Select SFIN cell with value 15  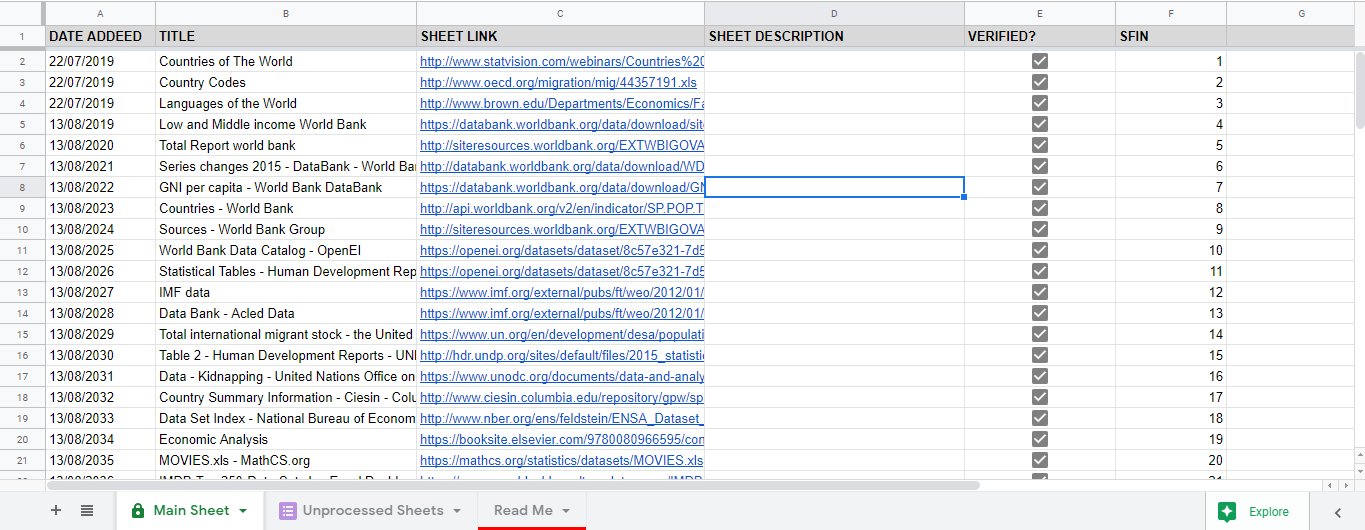(x=1171, y=355)
